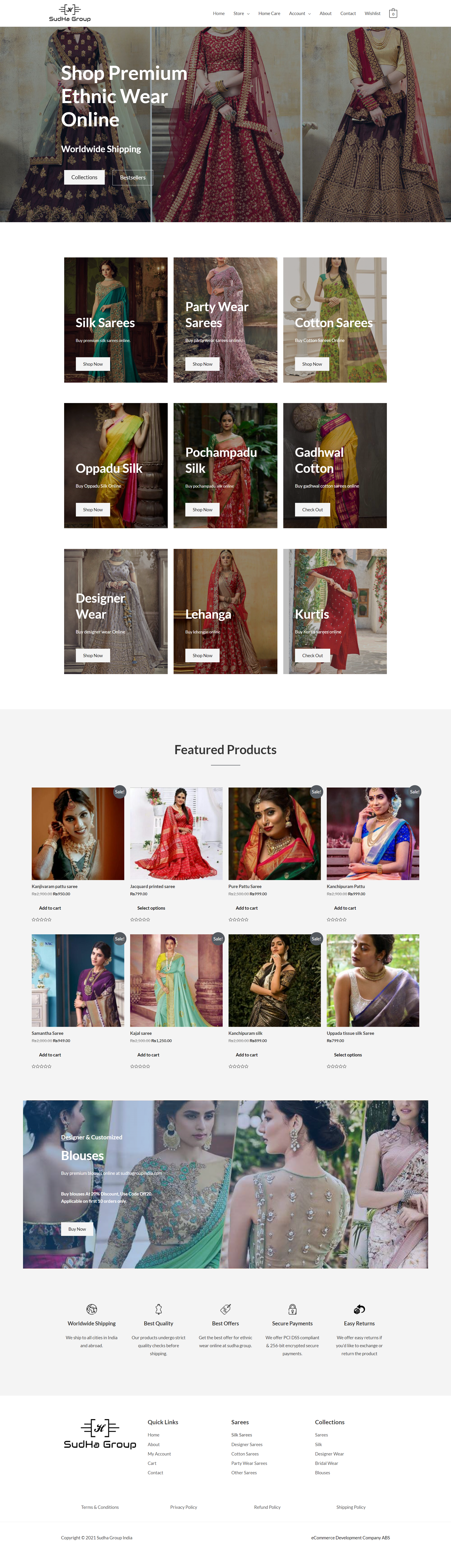451x1568 pixels.
Task: Click the Collections hero button
Action: pyautogui.click(x=84, y=177)
